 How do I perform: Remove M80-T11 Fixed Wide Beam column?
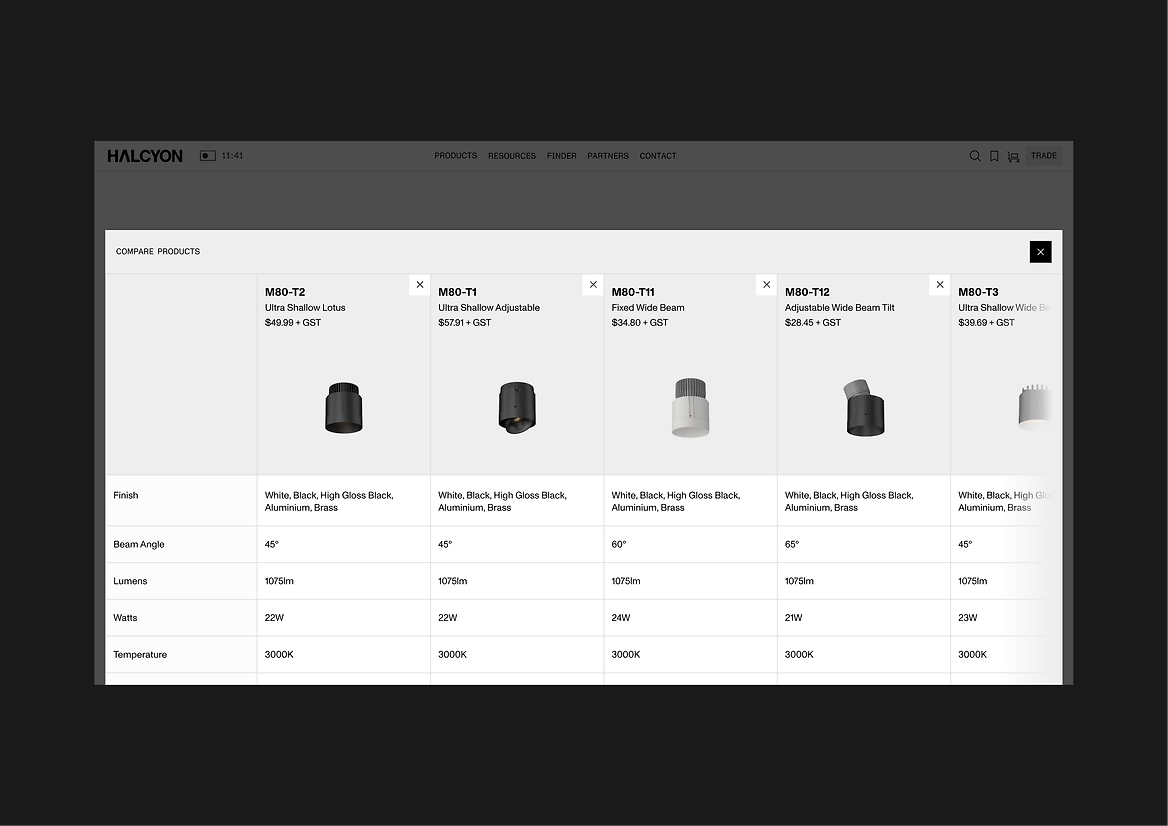767,285
